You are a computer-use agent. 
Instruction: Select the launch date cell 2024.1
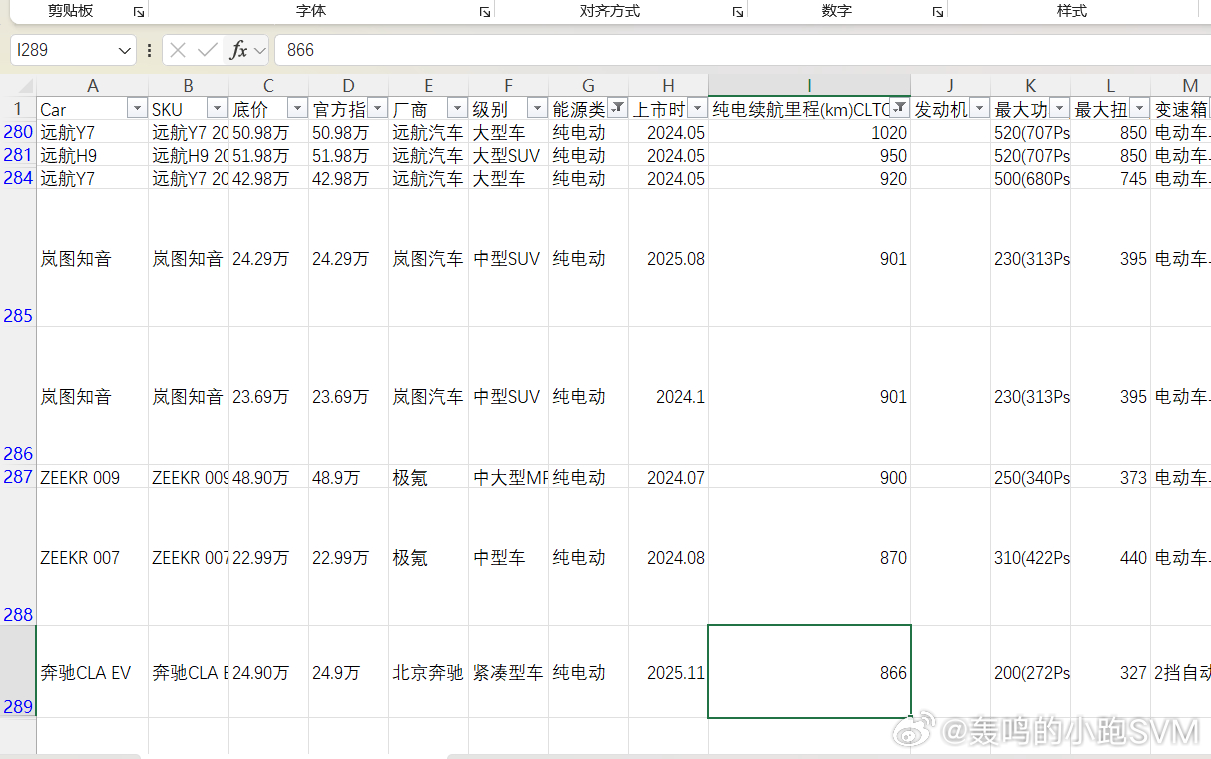[668, 397]
